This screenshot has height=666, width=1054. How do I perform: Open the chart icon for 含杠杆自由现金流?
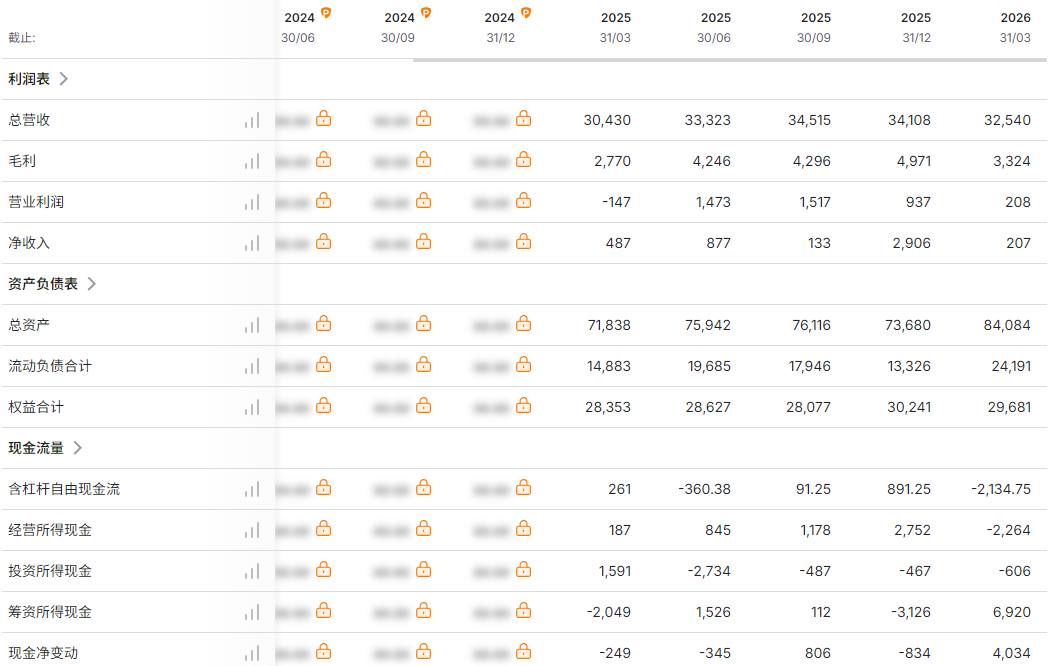click(252, 490)
